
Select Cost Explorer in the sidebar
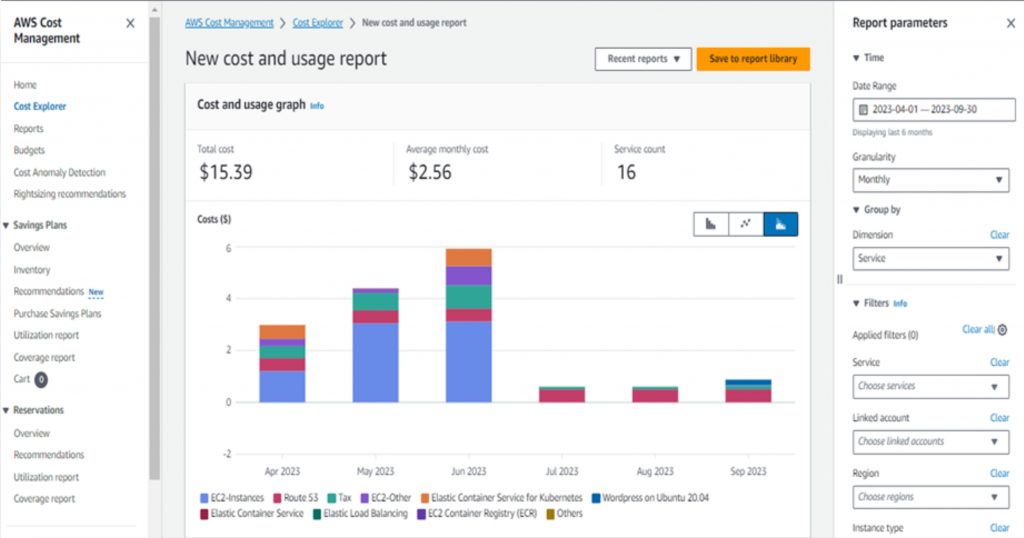[x=40, y=106]
